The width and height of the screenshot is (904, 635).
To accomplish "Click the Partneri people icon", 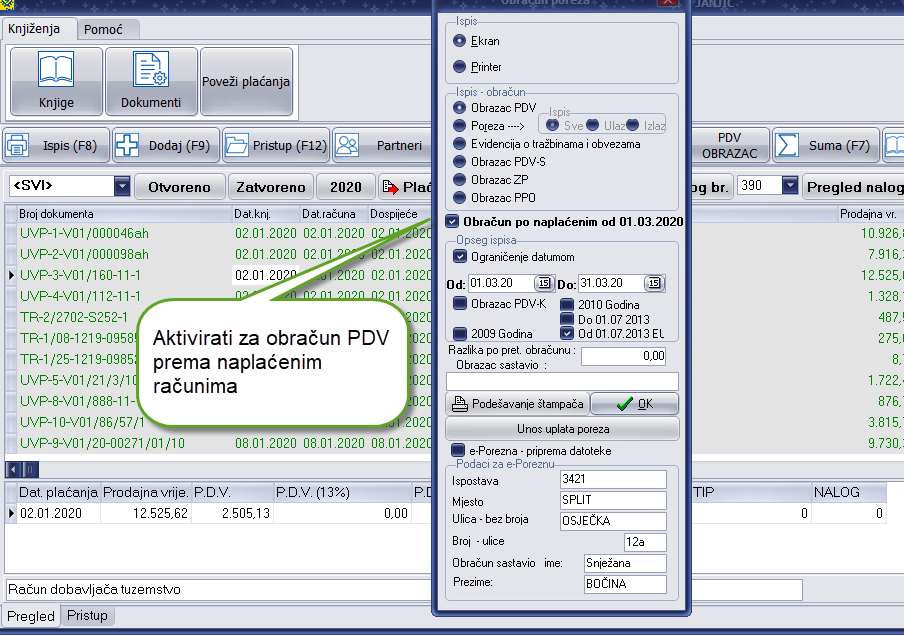I will point(348,146).
